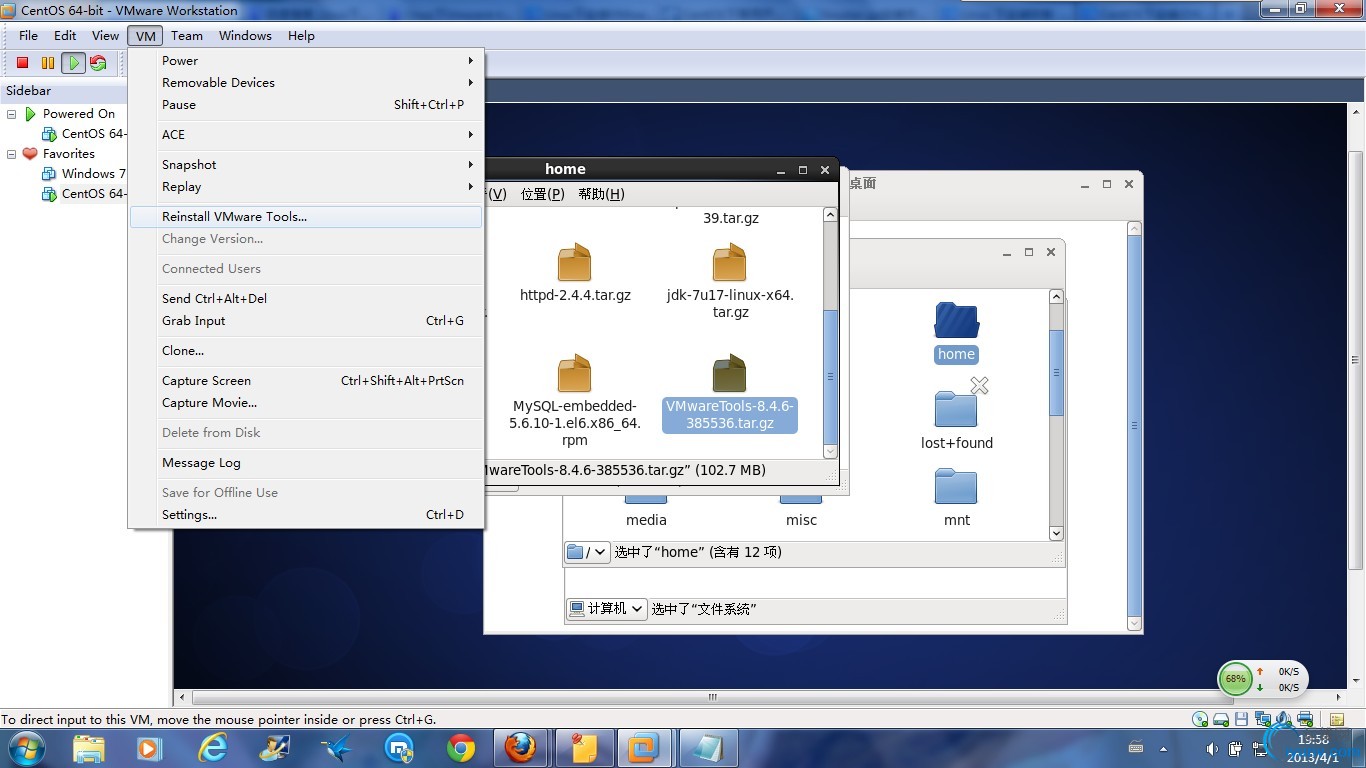Open the File menu
The width and height of the screenshot is (1366, 768).
(28, 35)
